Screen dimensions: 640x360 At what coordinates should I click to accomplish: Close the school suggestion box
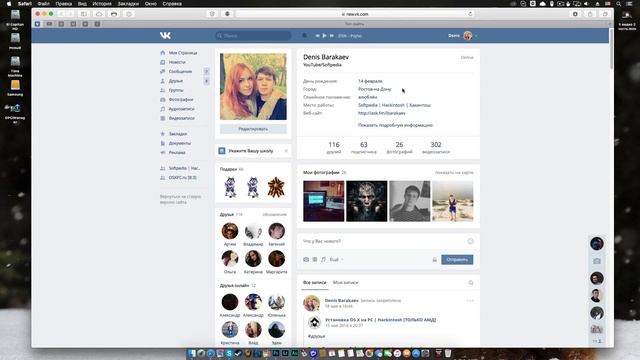(x=286, y=151)
